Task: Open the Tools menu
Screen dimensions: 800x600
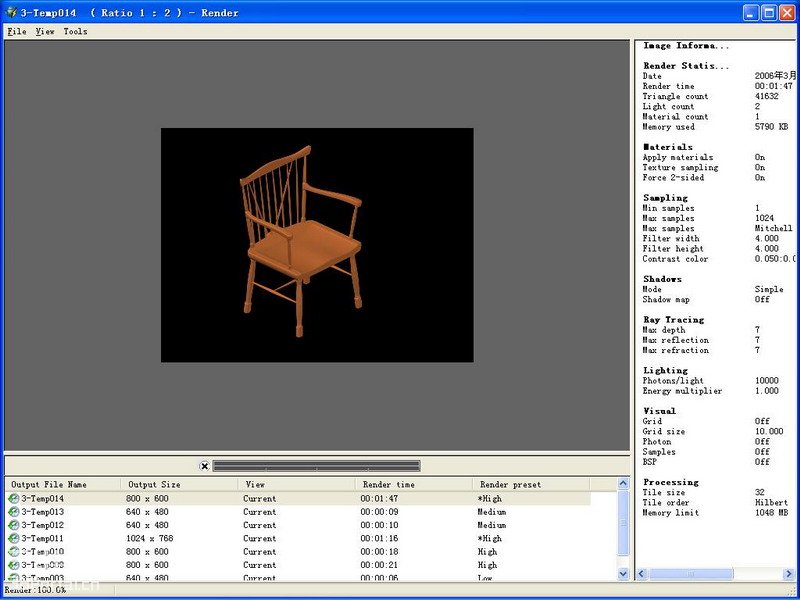Action: (76, 32)
